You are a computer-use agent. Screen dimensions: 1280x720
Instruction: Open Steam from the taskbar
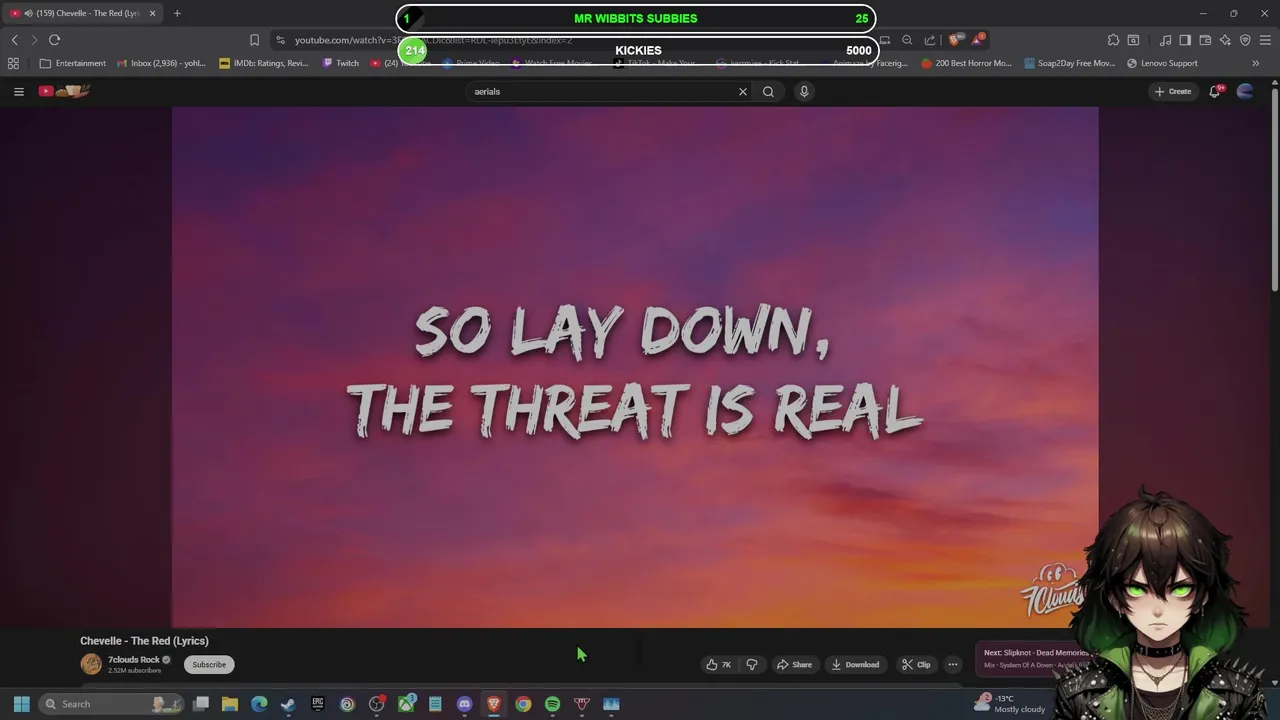point(288,704)
